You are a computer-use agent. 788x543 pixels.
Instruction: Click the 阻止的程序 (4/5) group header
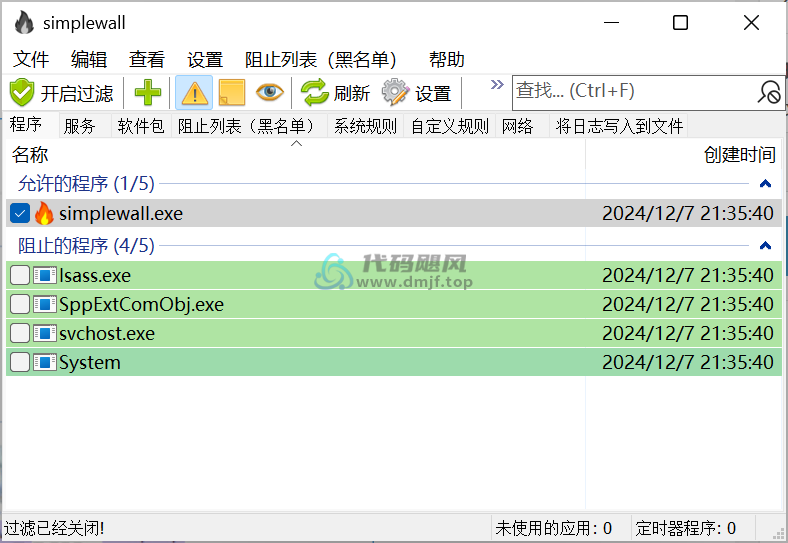[86, 246]
